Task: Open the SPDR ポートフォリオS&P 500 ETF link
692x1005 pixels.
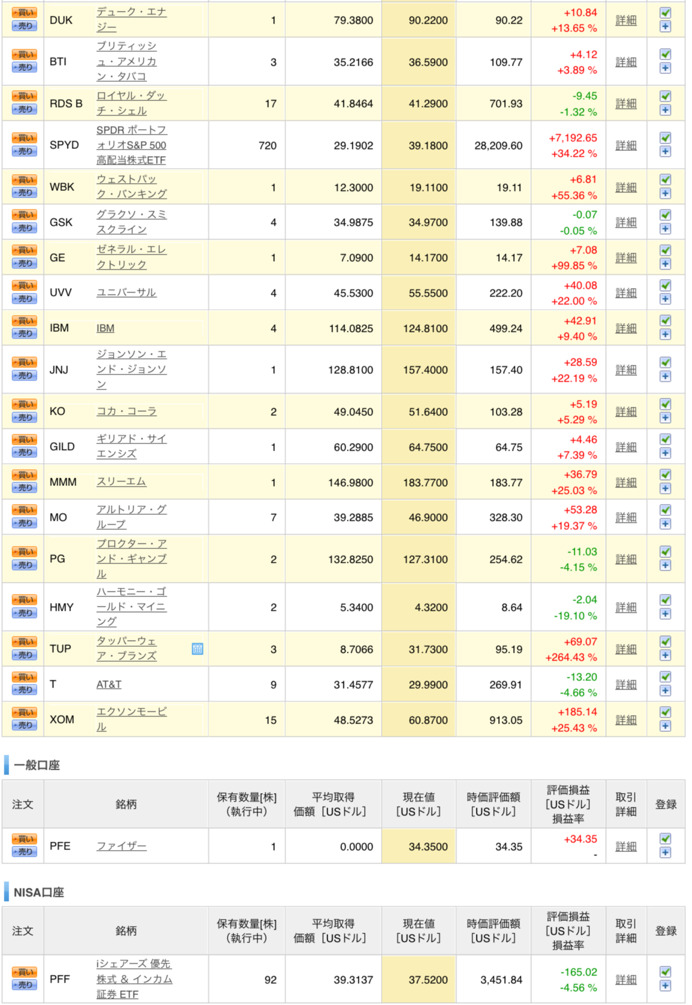Action: click(131, 145)
